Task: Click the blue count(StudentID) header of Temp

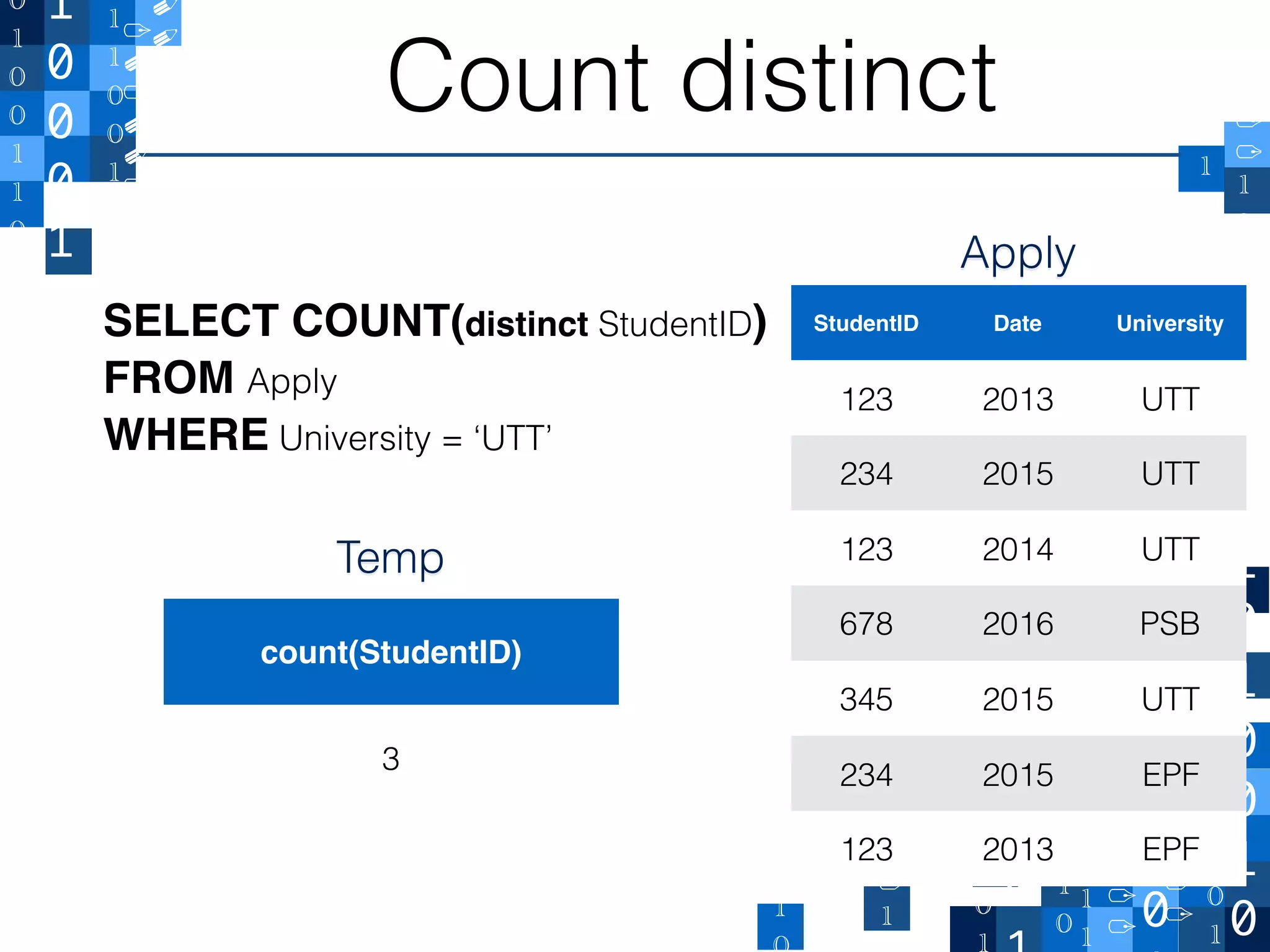Action: [x=391, y=651]
